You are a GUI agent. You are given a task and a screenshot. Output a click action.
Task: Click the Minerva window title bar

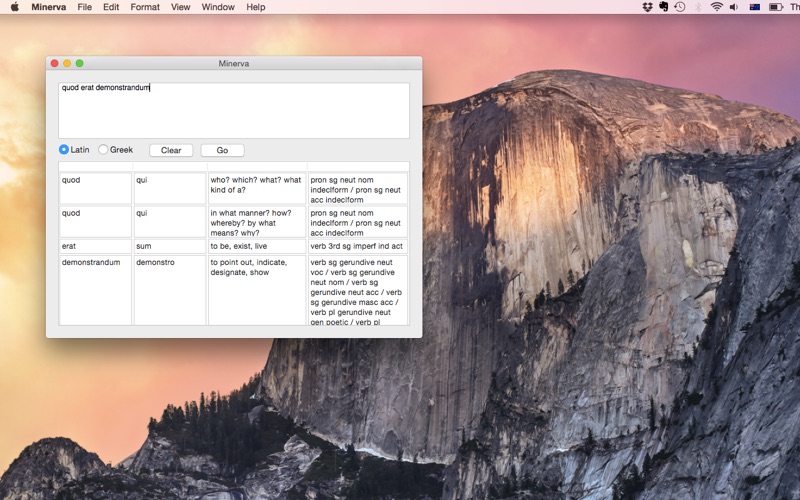[234, 63]
